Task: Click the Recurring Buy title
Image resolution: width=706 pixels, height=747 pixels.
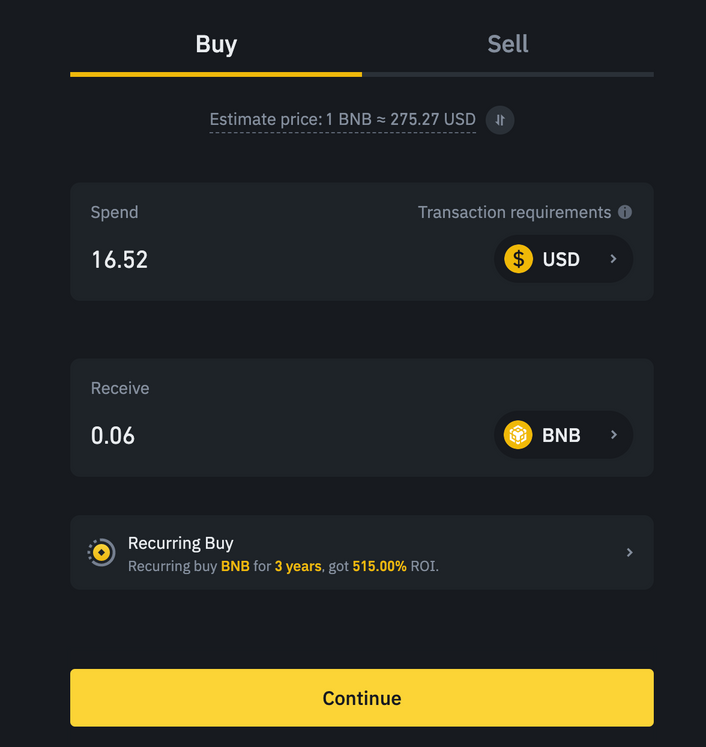Action: pyautogui.click(x=180, y=543)
